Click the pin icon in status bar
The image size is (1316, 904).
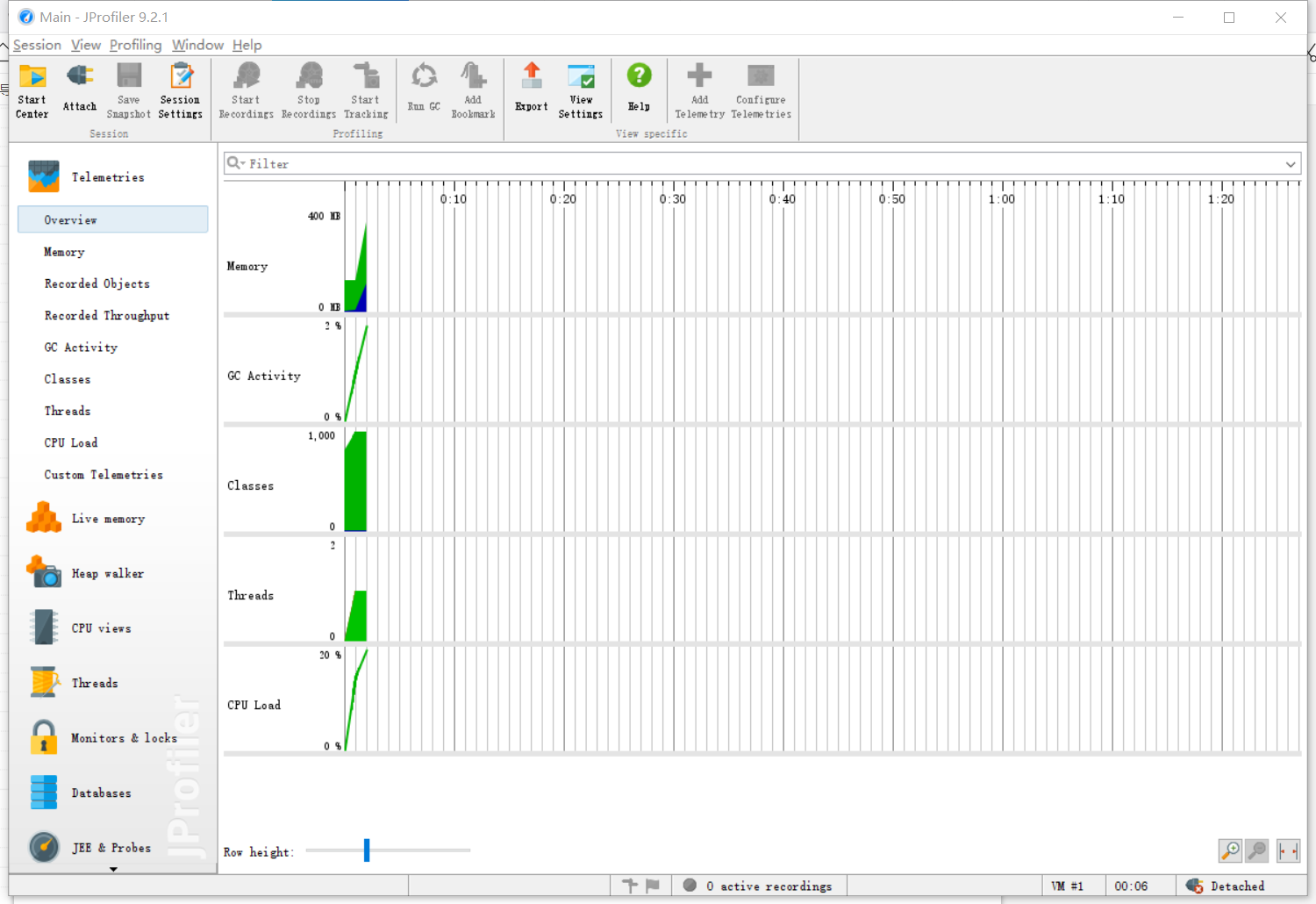click(x=630, y=886)
